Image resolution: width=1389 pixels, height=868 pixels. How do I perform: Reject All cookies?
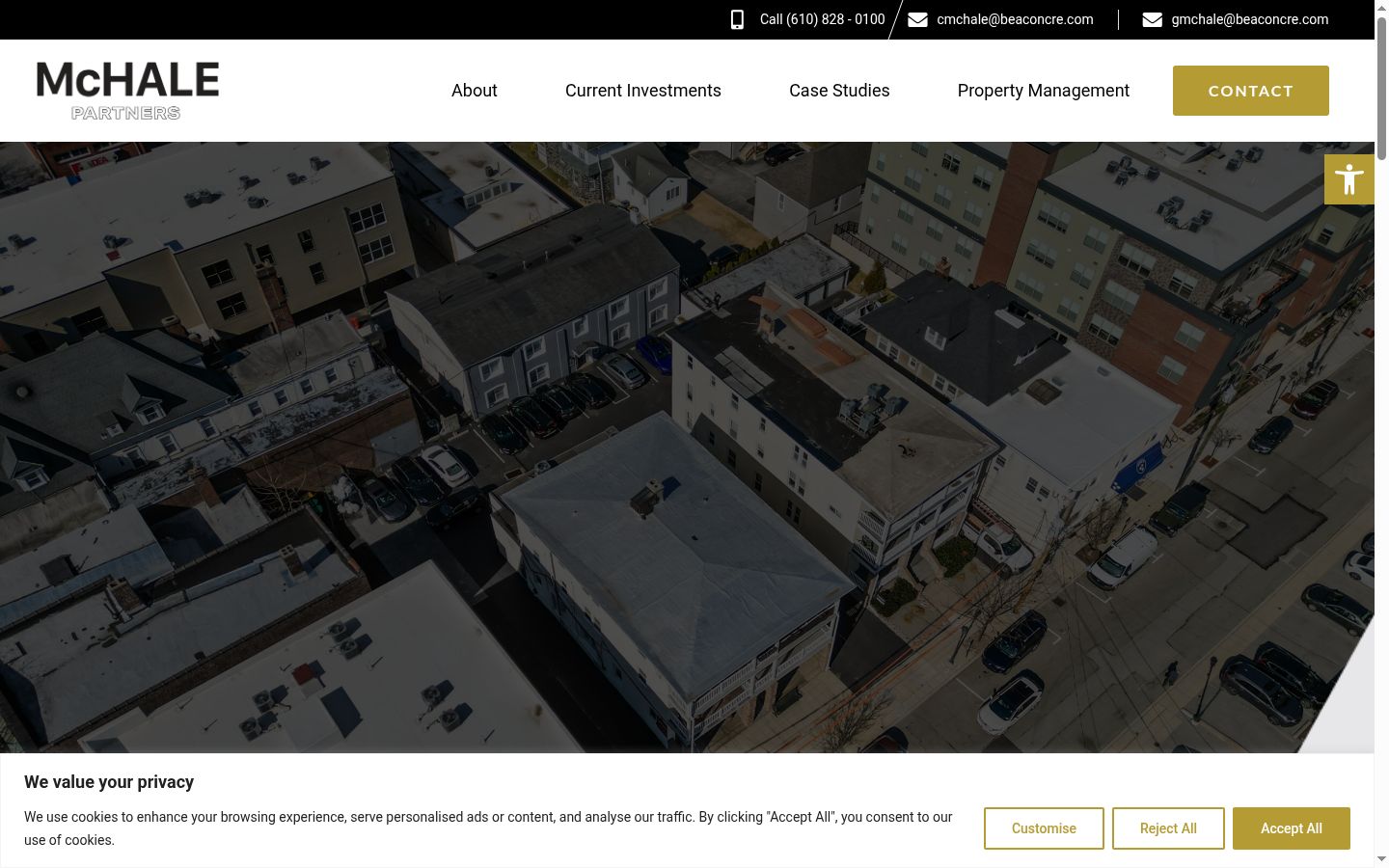1168,828
